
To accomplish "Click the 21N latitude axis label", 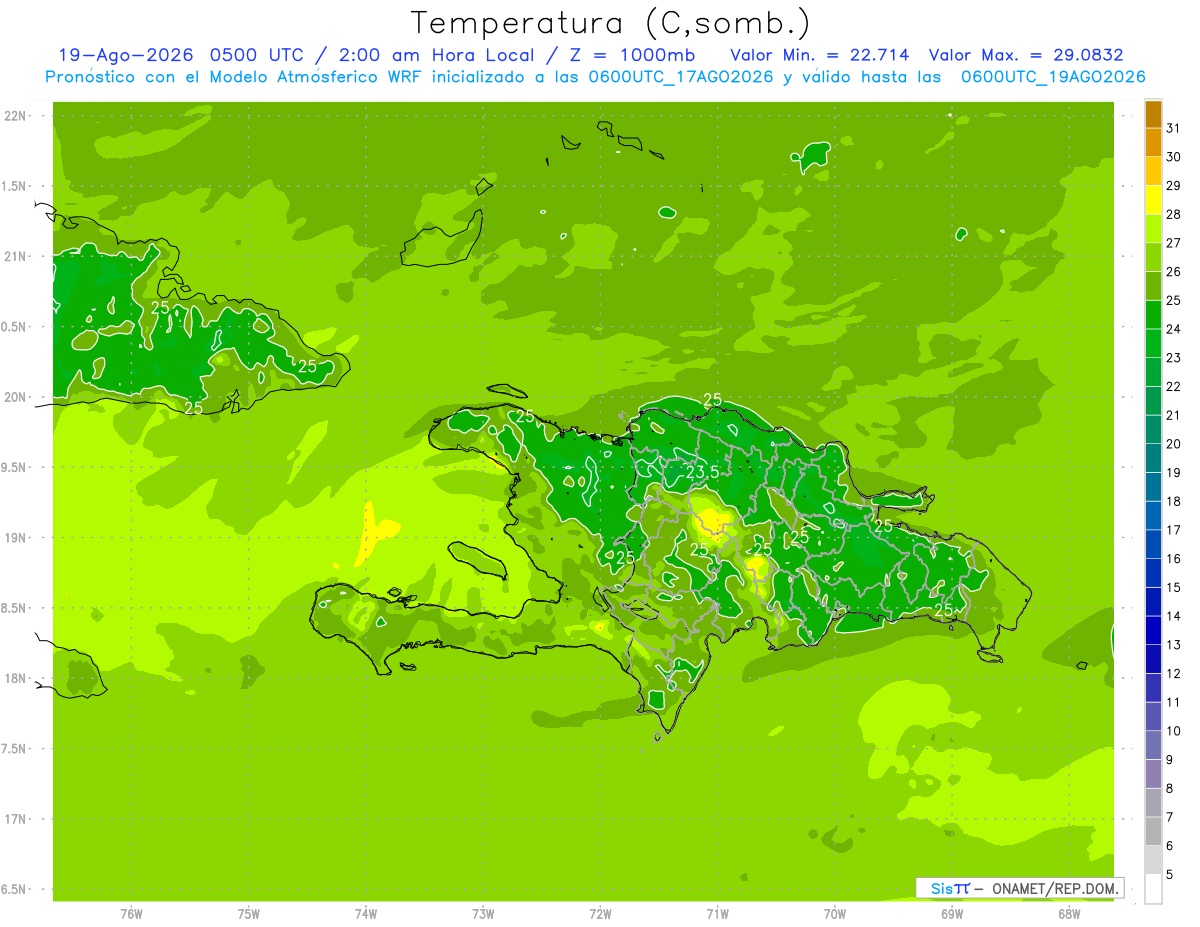I will coord(16,256).
